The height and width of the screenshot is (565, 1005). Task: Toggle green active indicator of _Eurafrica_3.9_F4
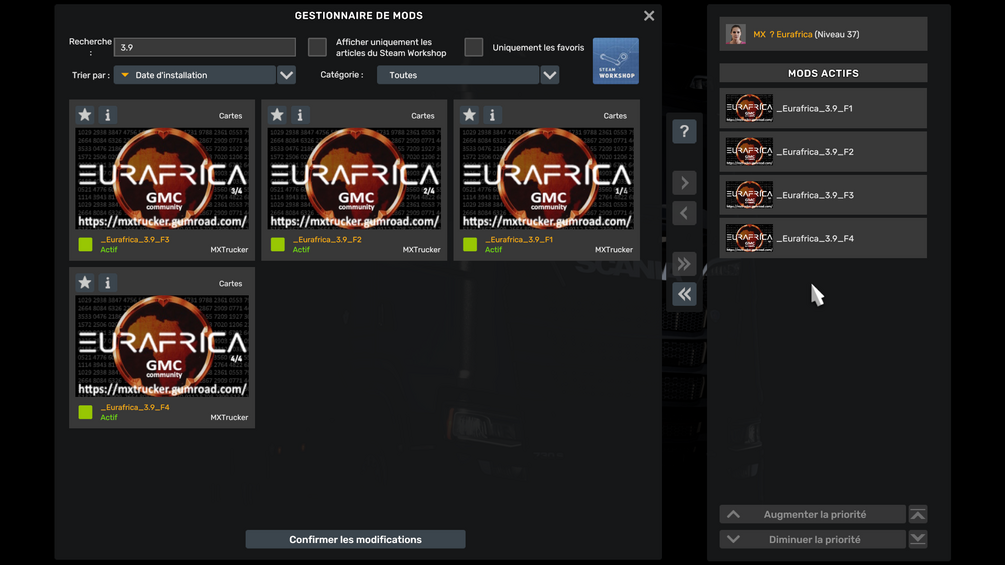tap(85, 412)
